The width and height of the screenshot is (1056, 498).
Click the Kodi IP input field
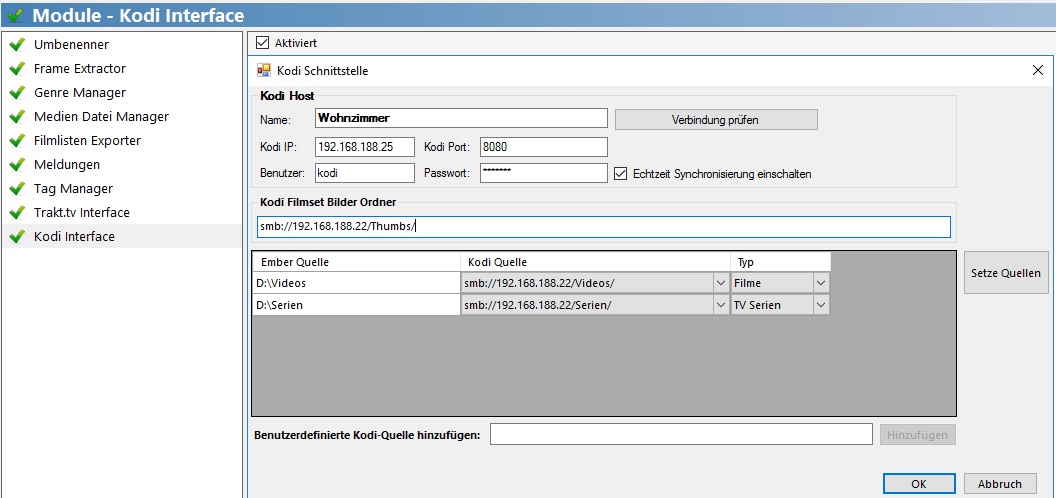coord(364,147)
